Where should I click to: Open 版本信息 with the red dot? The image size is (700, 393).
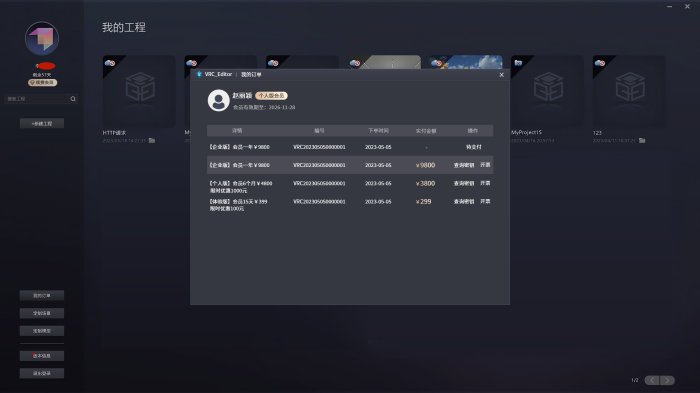click(x=42, y=356)
